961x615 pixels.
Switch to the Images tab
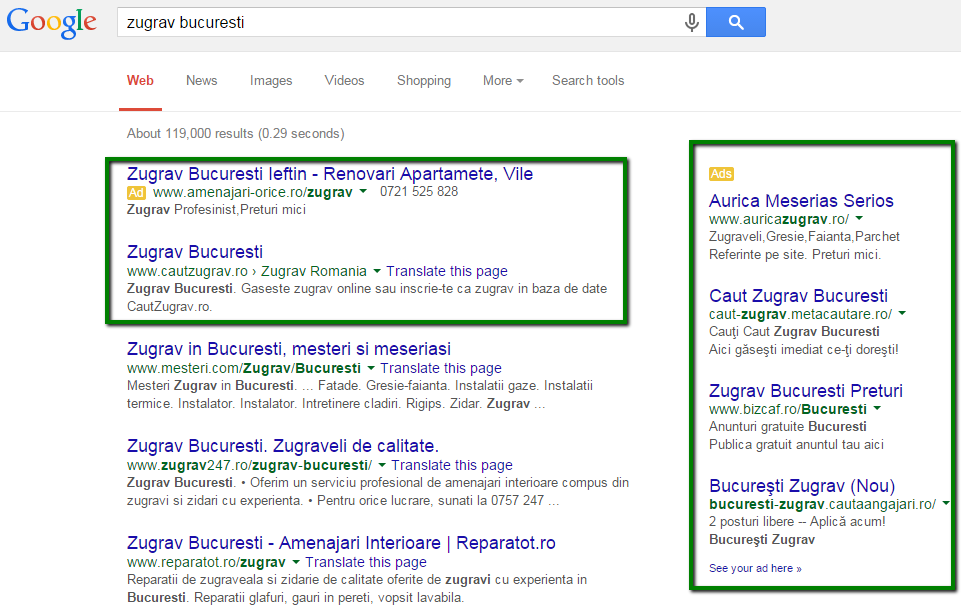tap(271, 81)
